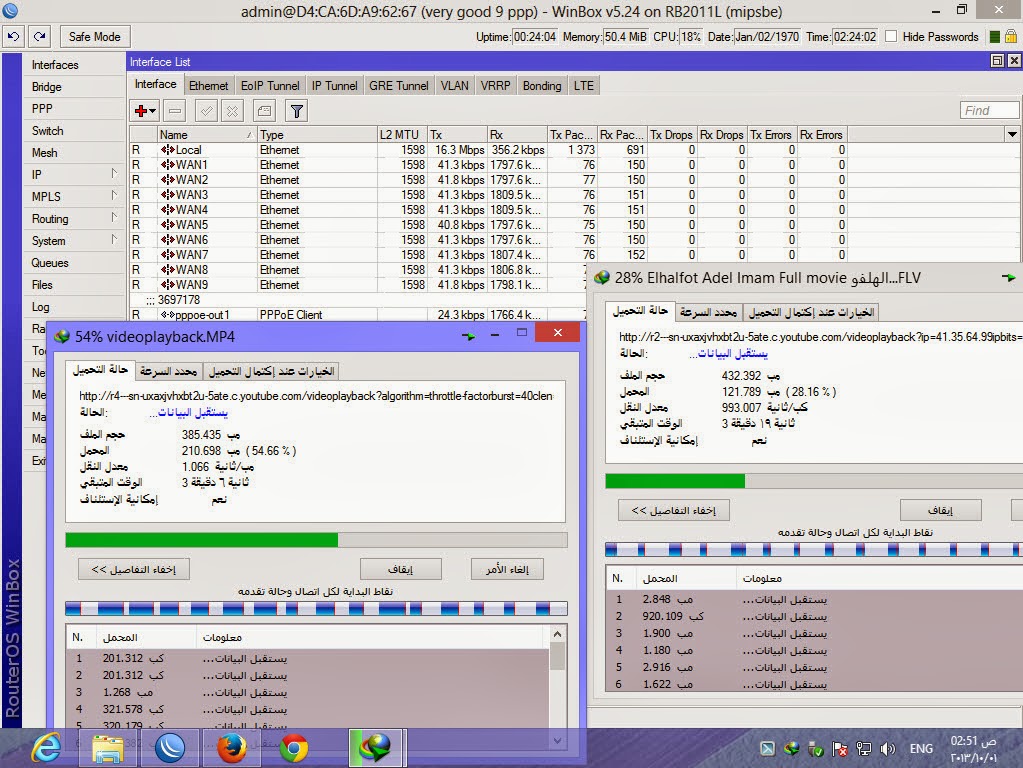Expand the MPLS submenu arrow
Image resolution: width=1023 pixels, height=768 pixels.
click(114, 195)
